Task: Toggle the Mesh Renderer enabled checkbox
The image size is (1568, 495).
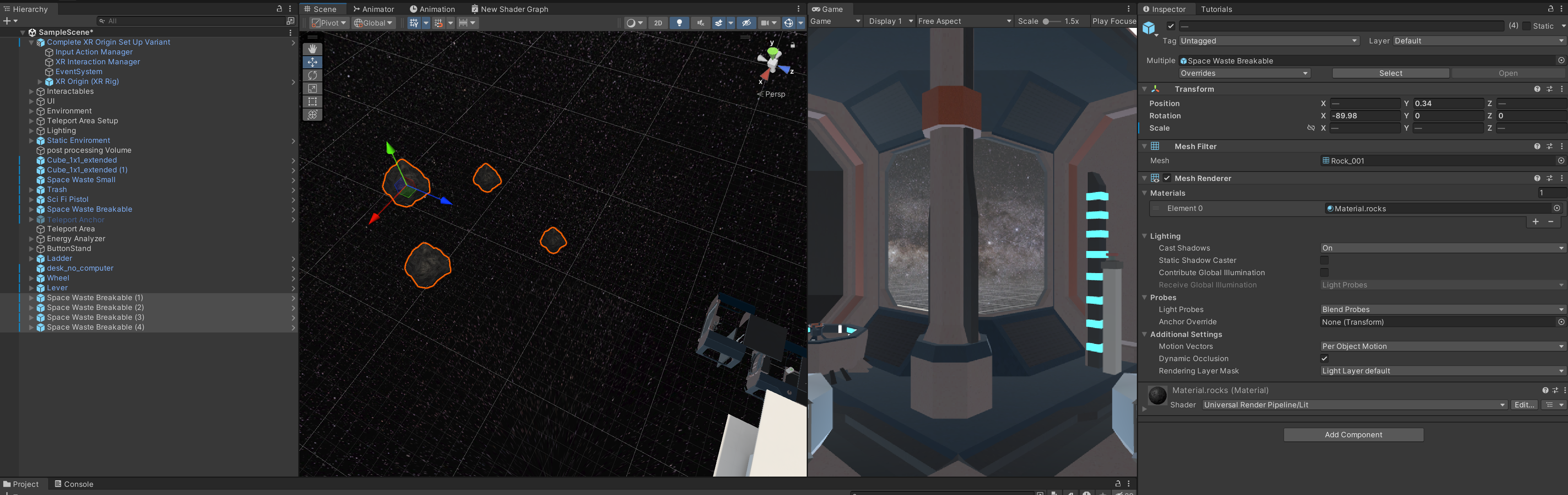Action: 1167,179
